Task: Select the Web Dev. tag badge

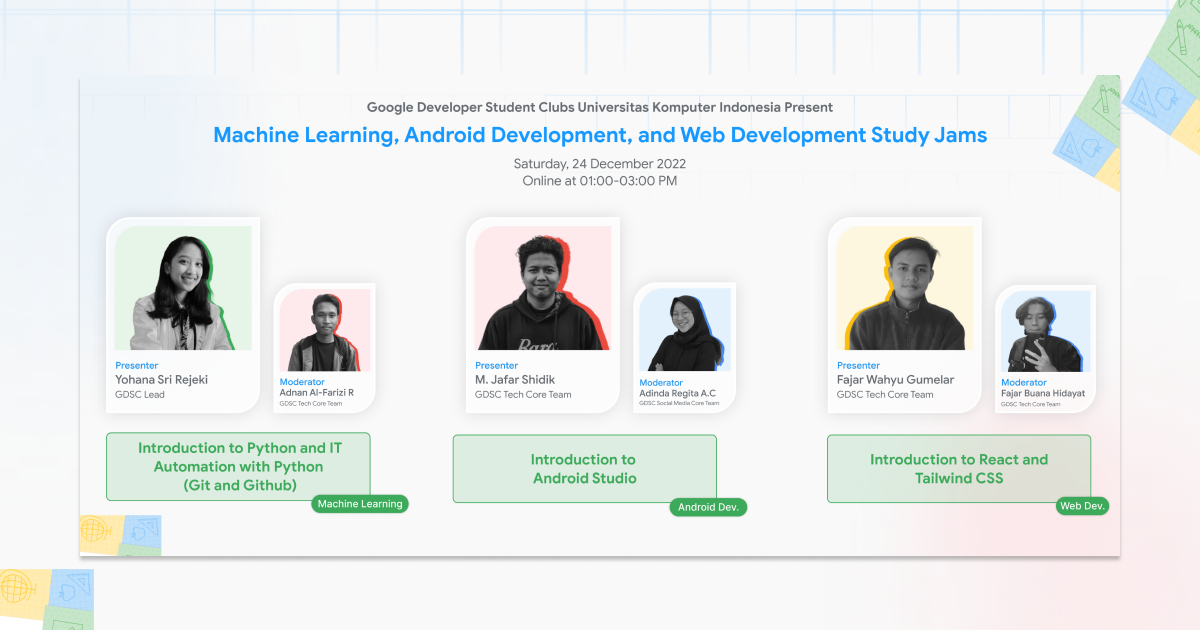Action: click(x=1083, y=506)
